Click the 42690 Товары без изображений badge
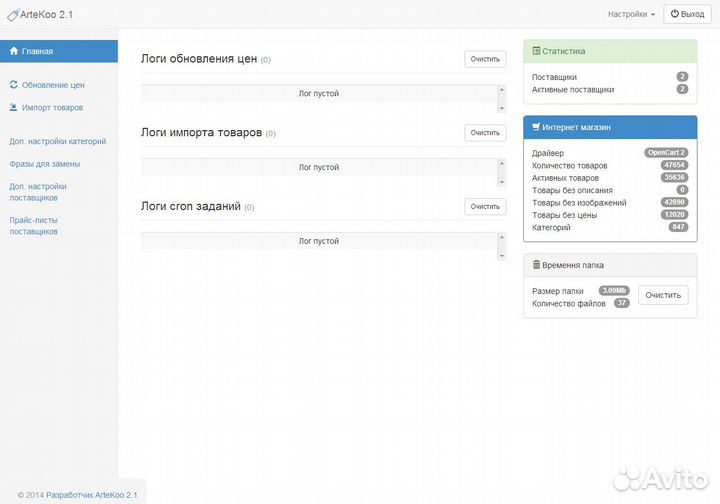Screen dimensions: 720x504 coord(674,202)
